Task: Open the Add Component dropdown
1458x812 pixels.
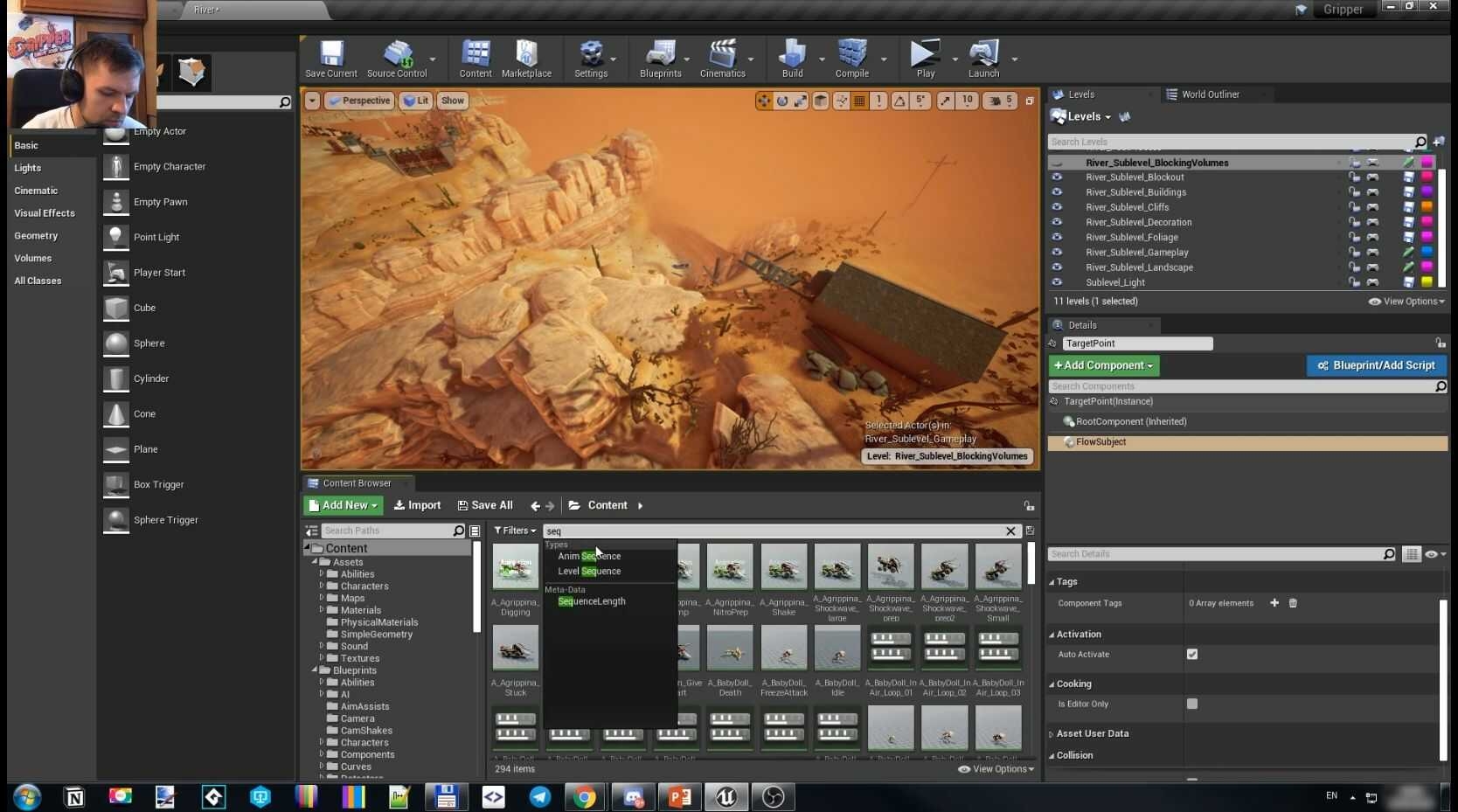Action: (1104, 365)
